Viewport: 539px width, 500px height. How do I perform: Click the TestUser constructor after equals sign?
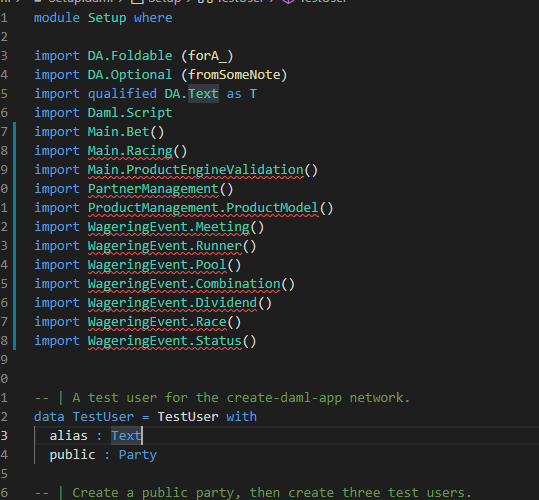point(188,417)
